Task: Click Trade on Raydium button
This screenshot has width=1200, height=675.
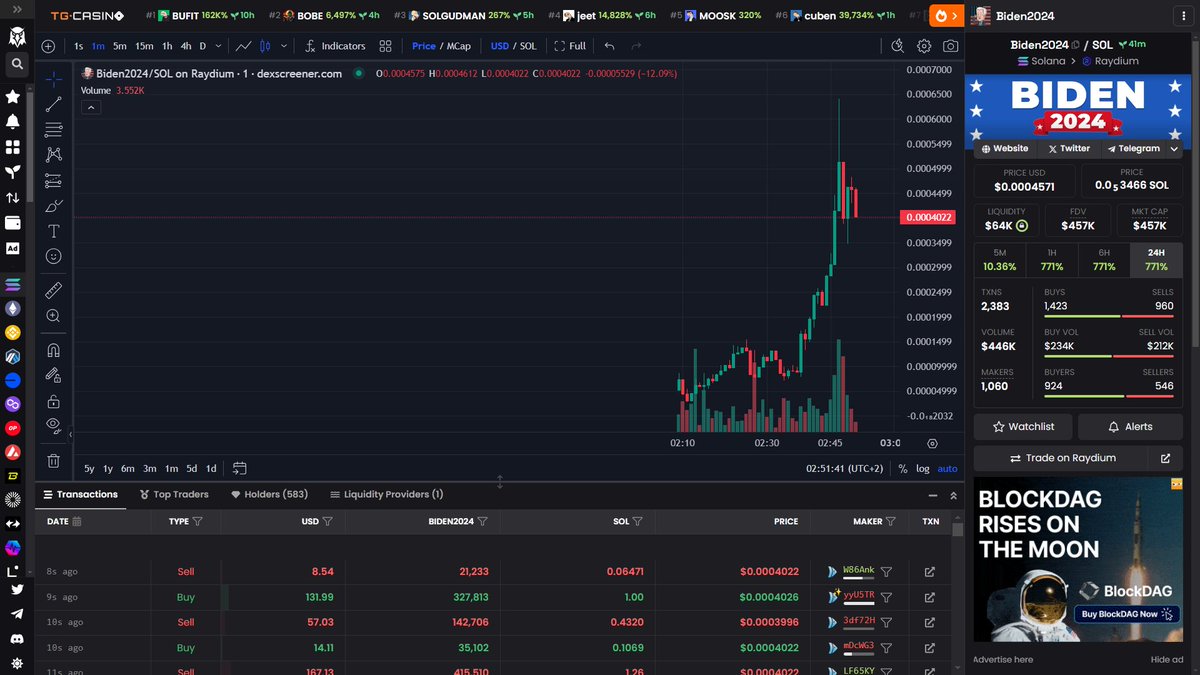Action: (1062, 458)
